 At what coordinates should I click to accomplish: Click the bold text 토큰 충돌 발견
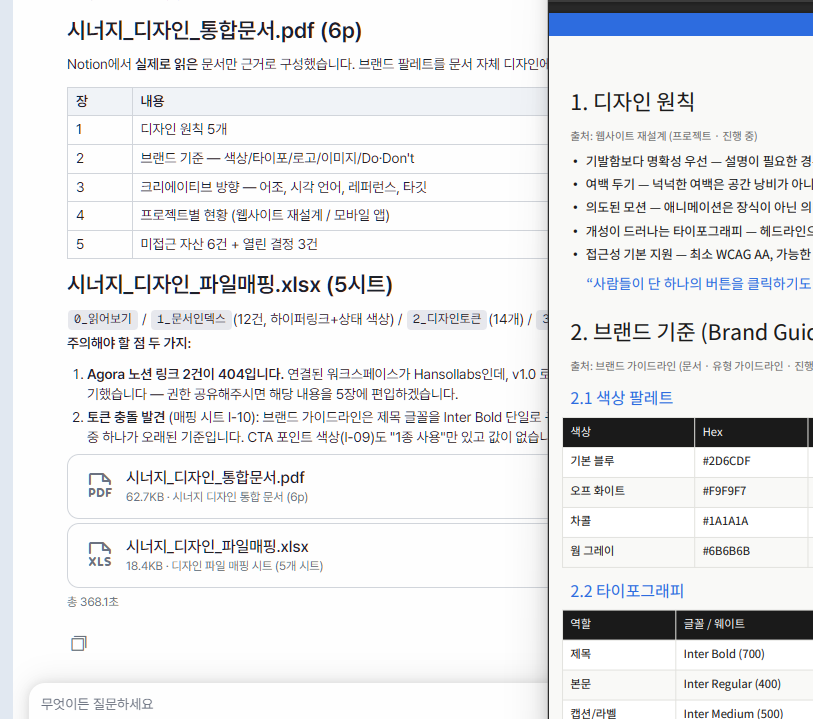pyautogui.click(x=126, y=417)
